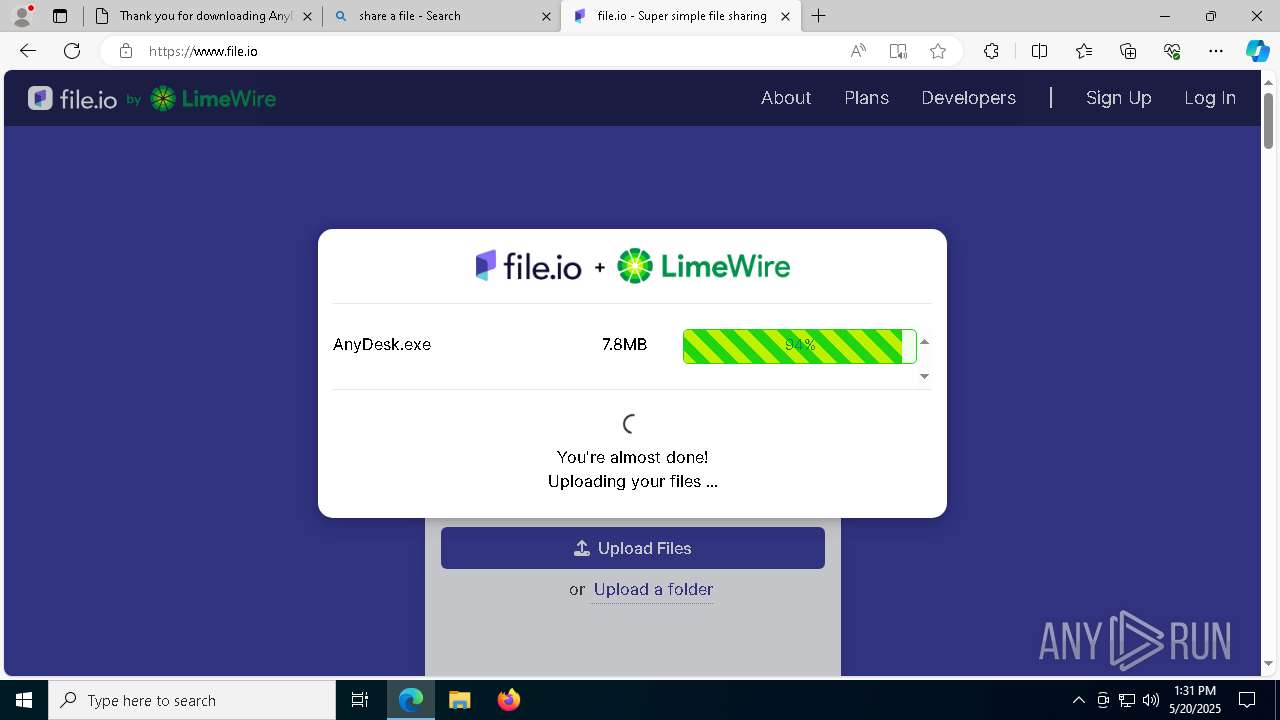This screenshot has height=720, width=1280.
Task: Open the Developers page
Action: [x=969, y=98]
